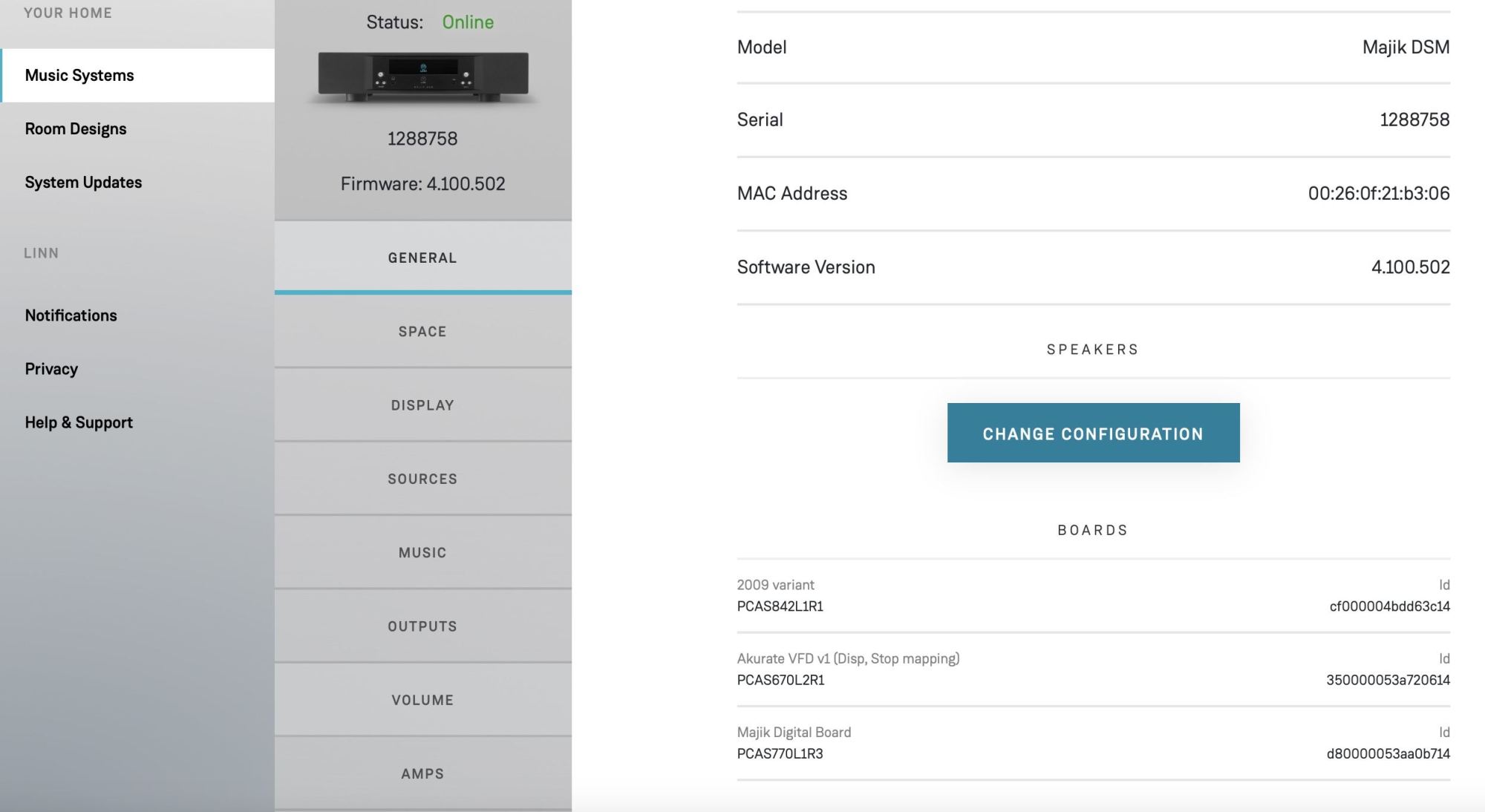Click the Majik DSM device image
Viewport: 1485px width, 812px height.
[x=423, y=76]
